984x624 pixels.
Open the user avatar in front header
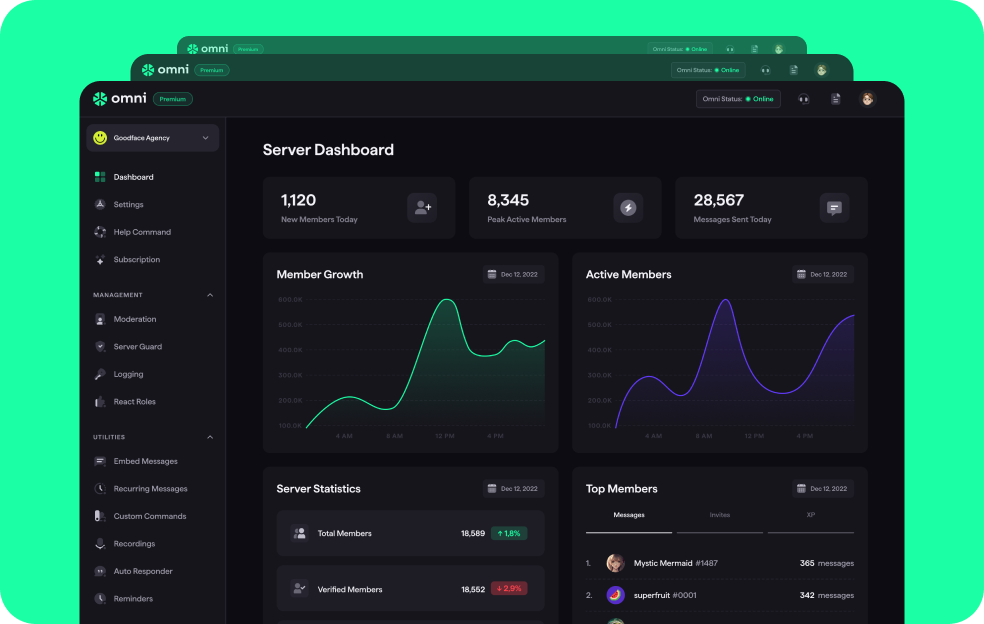click(867, 99)
